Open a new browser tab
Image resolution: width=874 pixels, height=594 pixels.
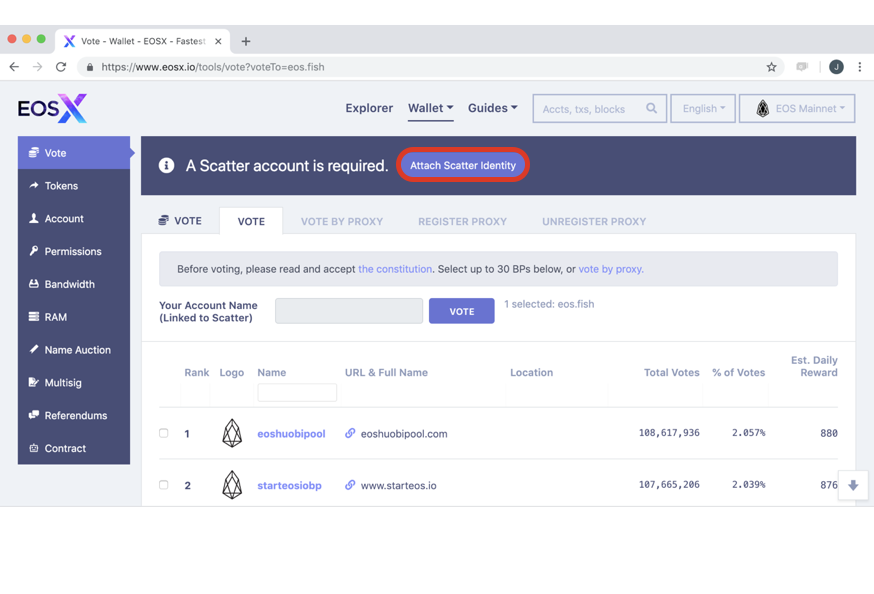(246, 41)
